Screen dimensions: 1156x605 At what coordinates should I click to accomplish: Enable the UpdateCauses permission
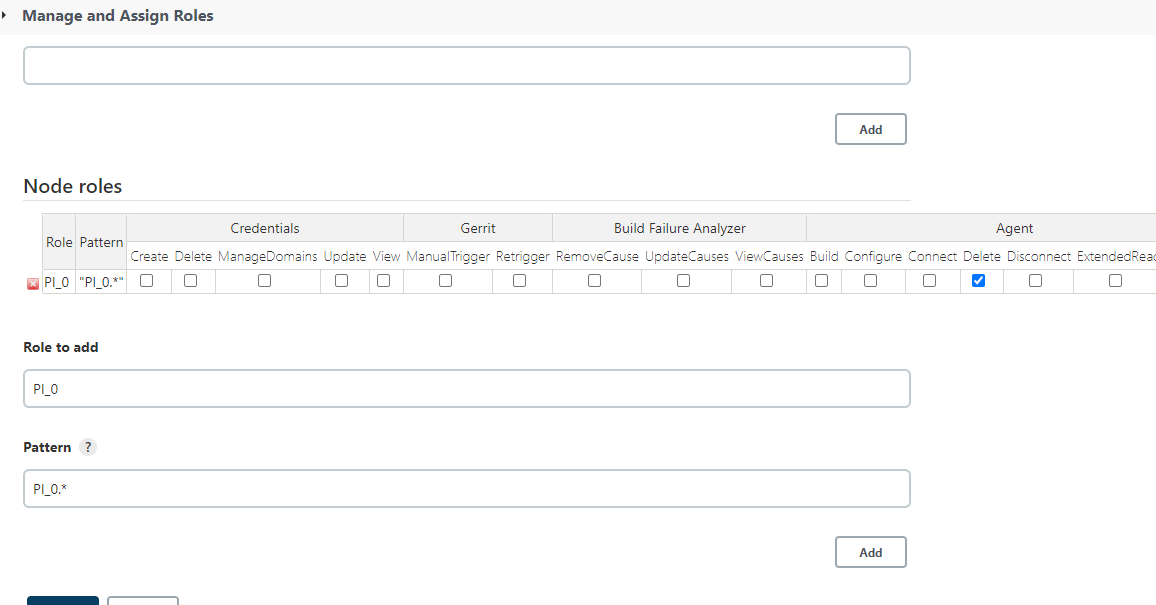tap(684, 281)
